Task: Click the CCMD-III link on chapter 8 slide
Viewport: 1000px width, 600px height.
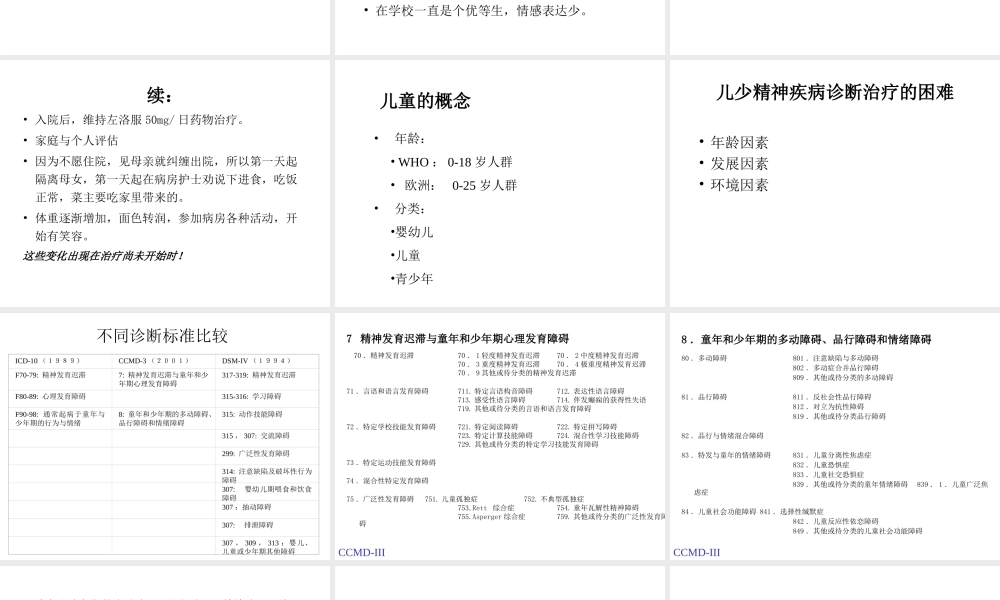Action: click(x=695, y=551)
